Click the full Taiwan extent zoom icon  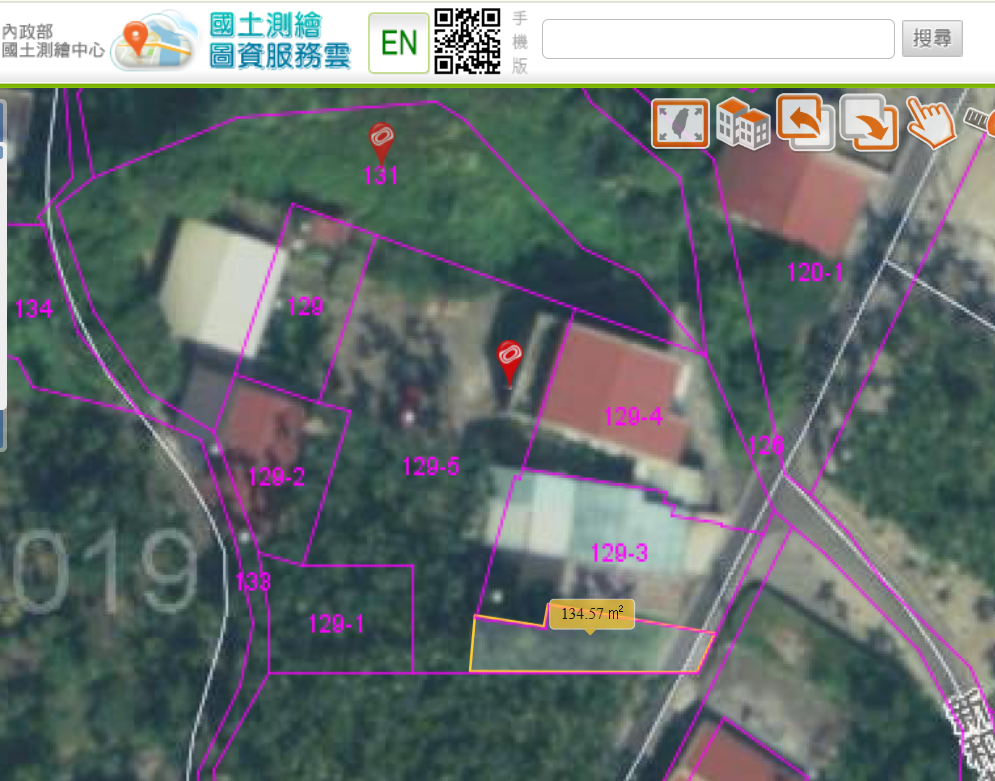[681, 123]
